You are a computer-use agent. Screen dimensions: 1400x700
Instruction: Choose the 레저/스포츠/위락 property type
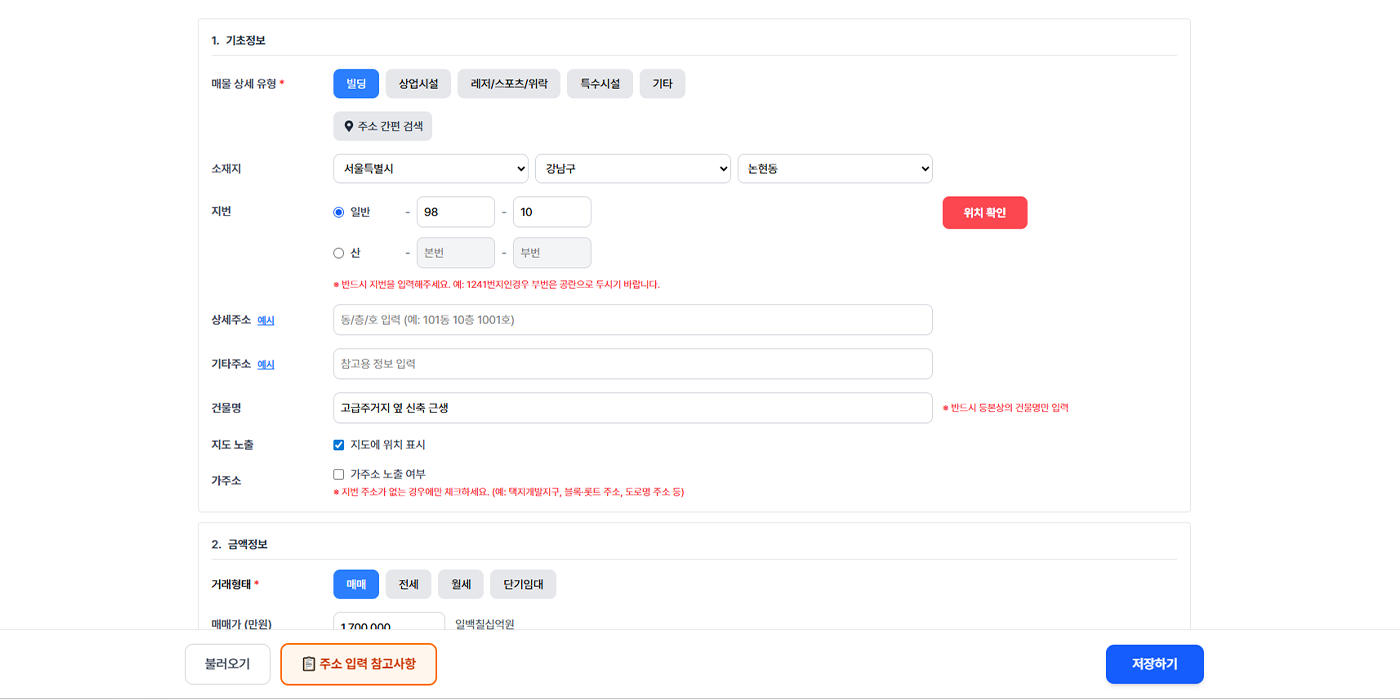508,84
